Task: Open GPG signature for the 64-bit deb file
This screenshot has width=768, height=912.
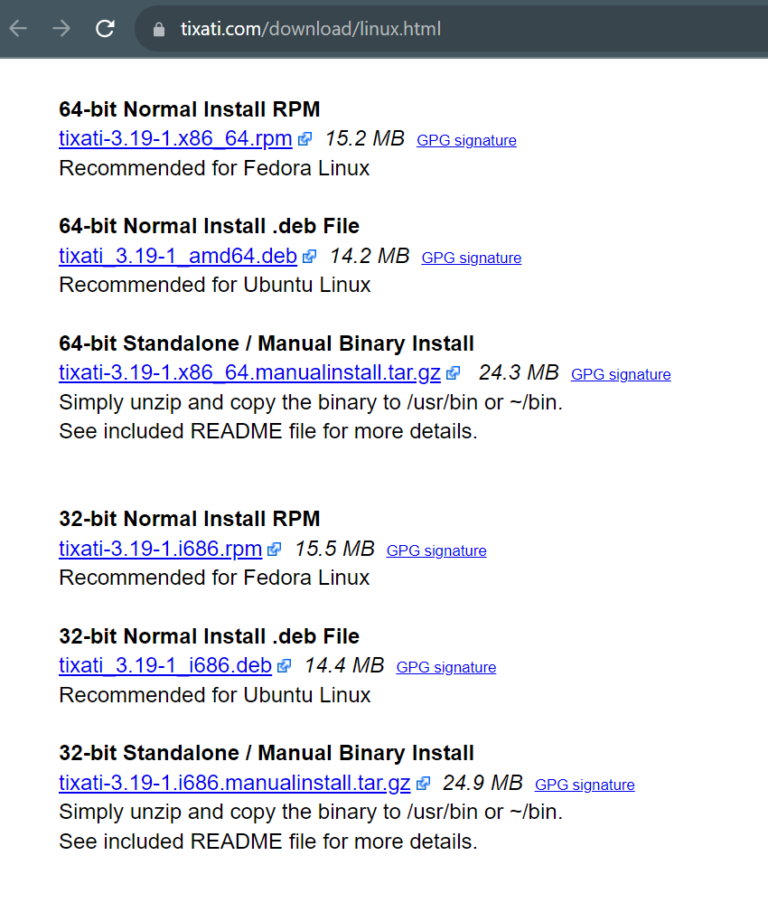Action: pyautogui.click(x=471, y=257)
